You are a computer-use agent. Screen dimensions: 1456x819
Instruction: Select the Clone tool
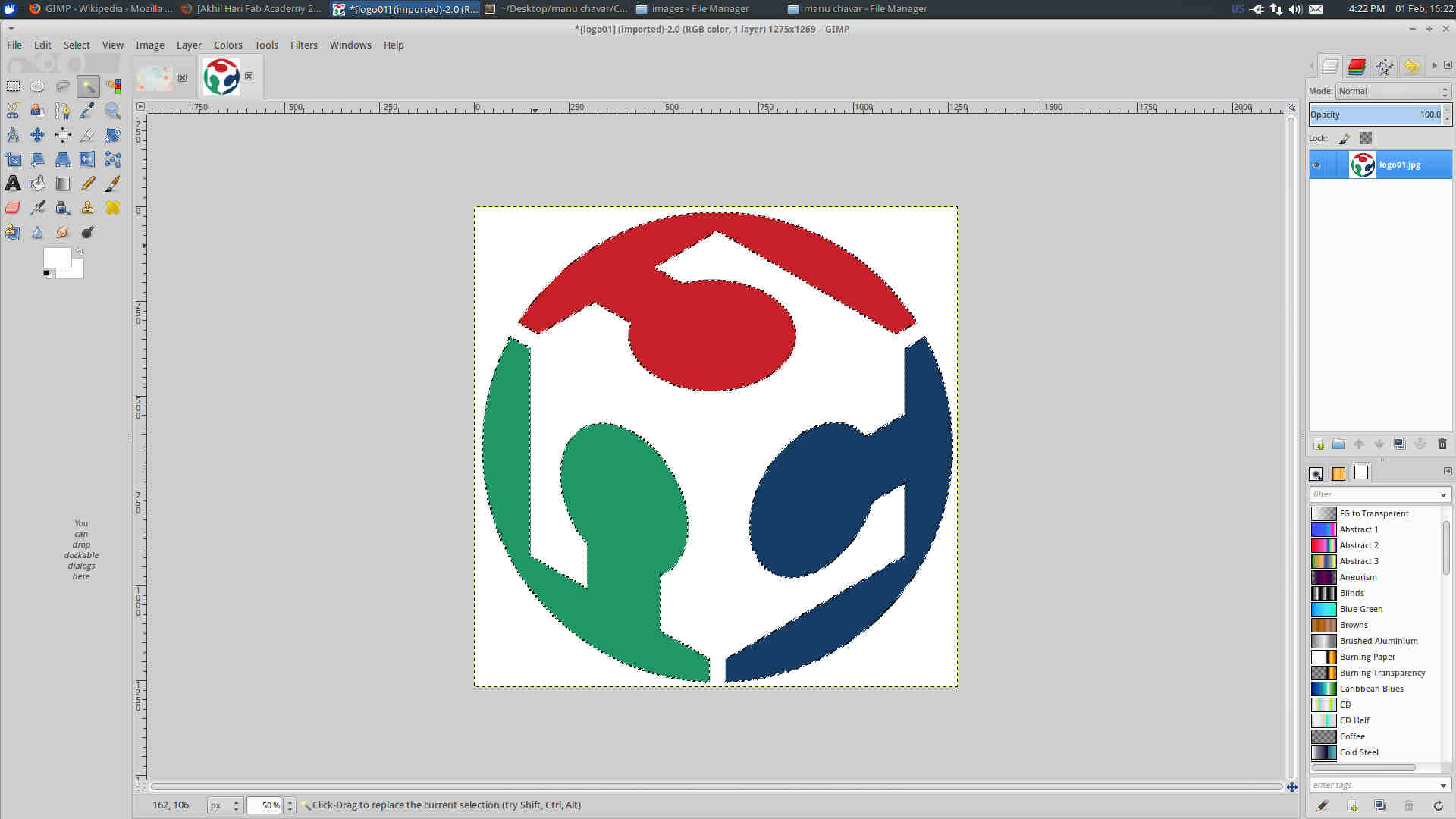pos(87,207)
